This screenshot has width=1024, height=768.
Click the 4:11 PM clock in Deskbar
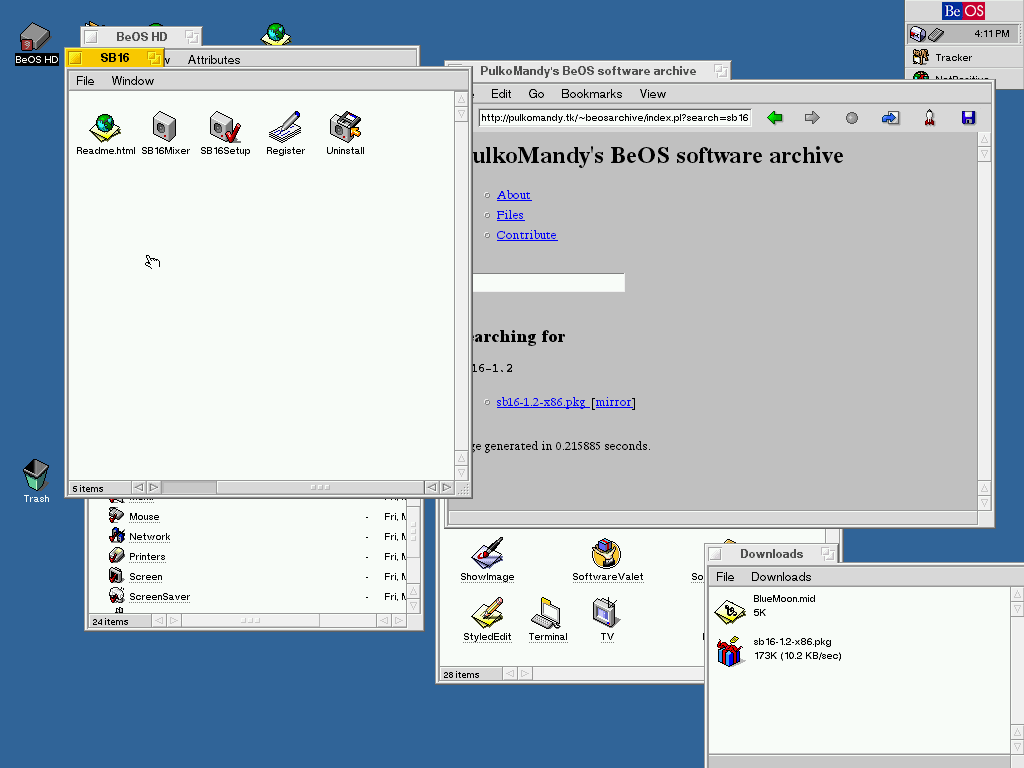991,33
